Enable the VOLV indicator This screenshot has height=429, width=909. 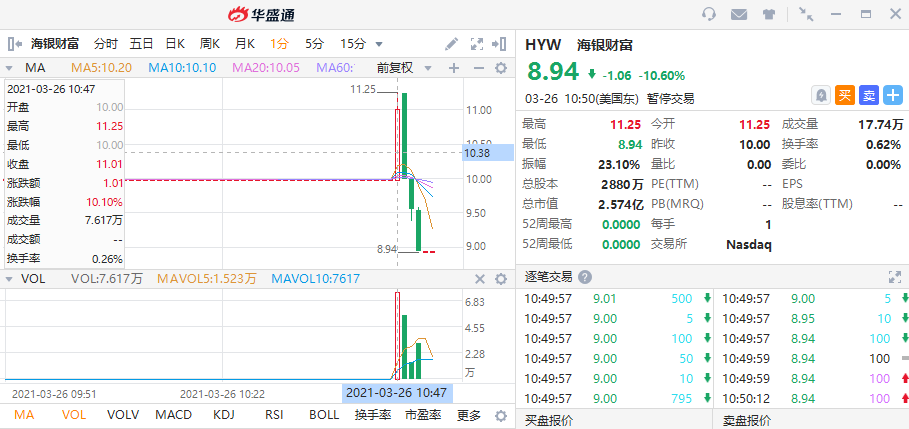tap(123, 415)
